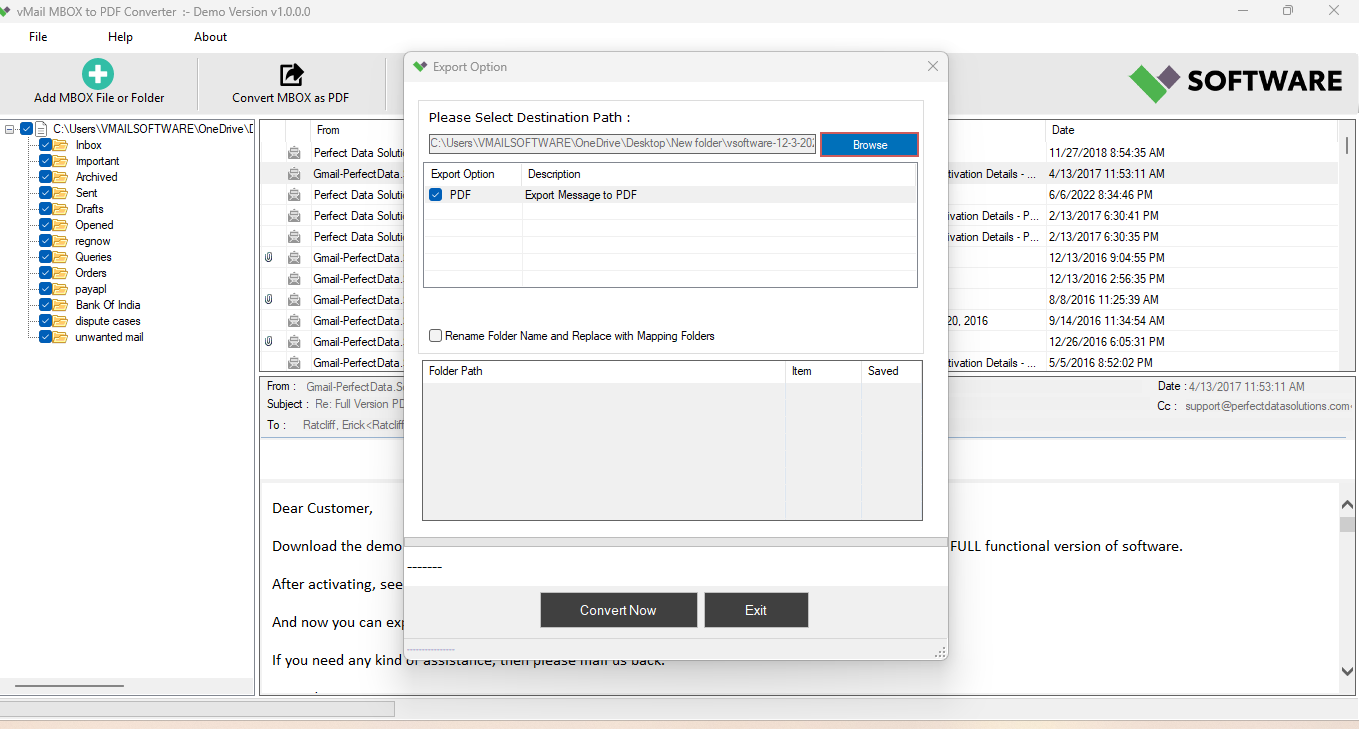Open the About menu
This screenshot has height=729, width=1359.
point(210,36)
